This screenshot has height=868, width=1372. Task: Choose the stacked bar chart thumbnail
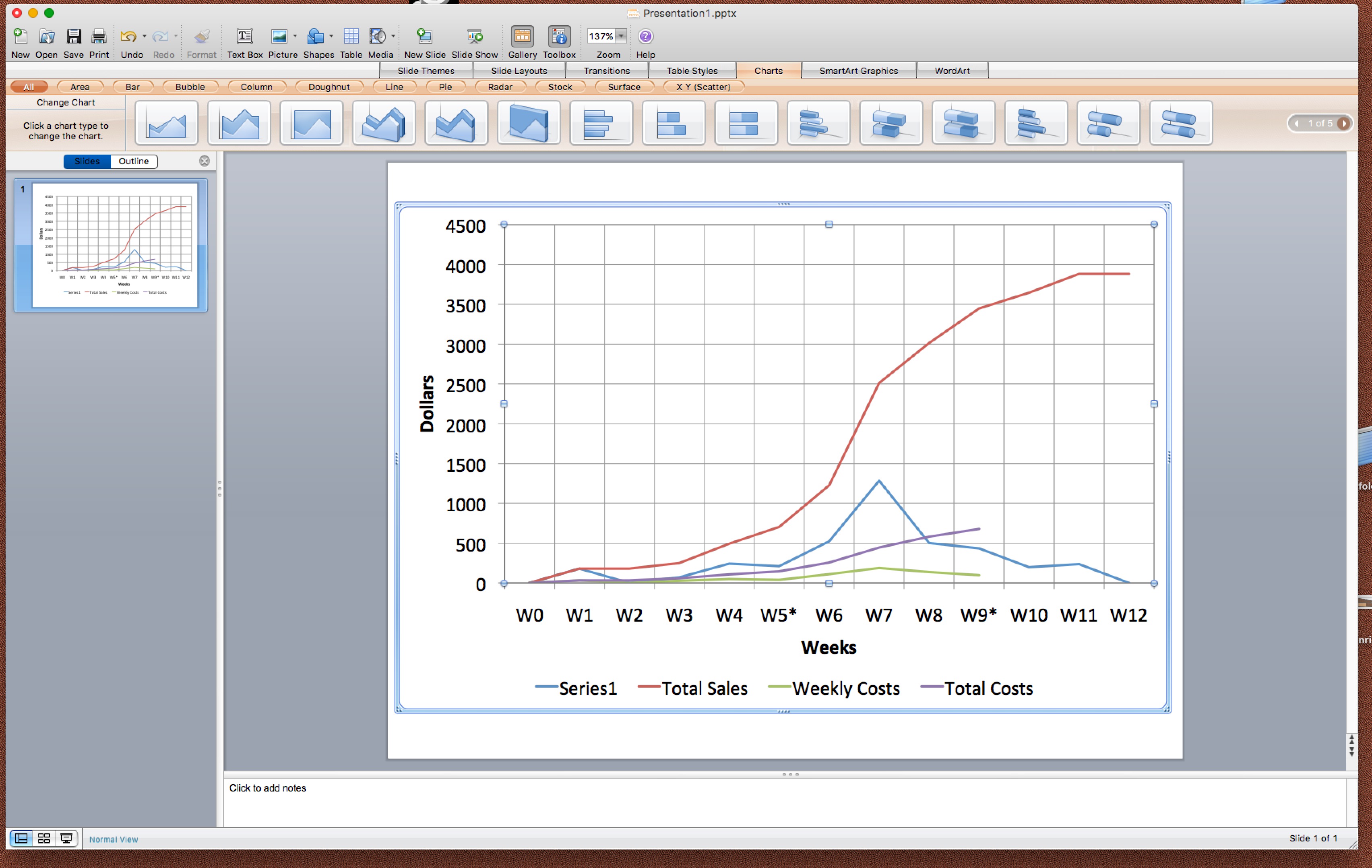coord(674,123)
